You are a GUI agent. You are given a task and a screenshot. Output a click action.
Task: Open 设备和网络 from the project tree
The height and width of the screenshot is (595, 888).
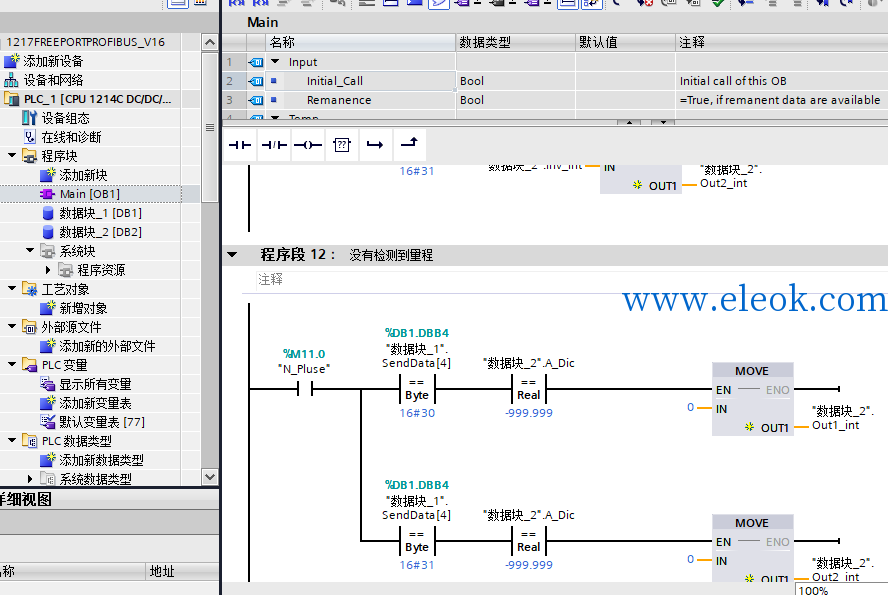click(53, 80)
